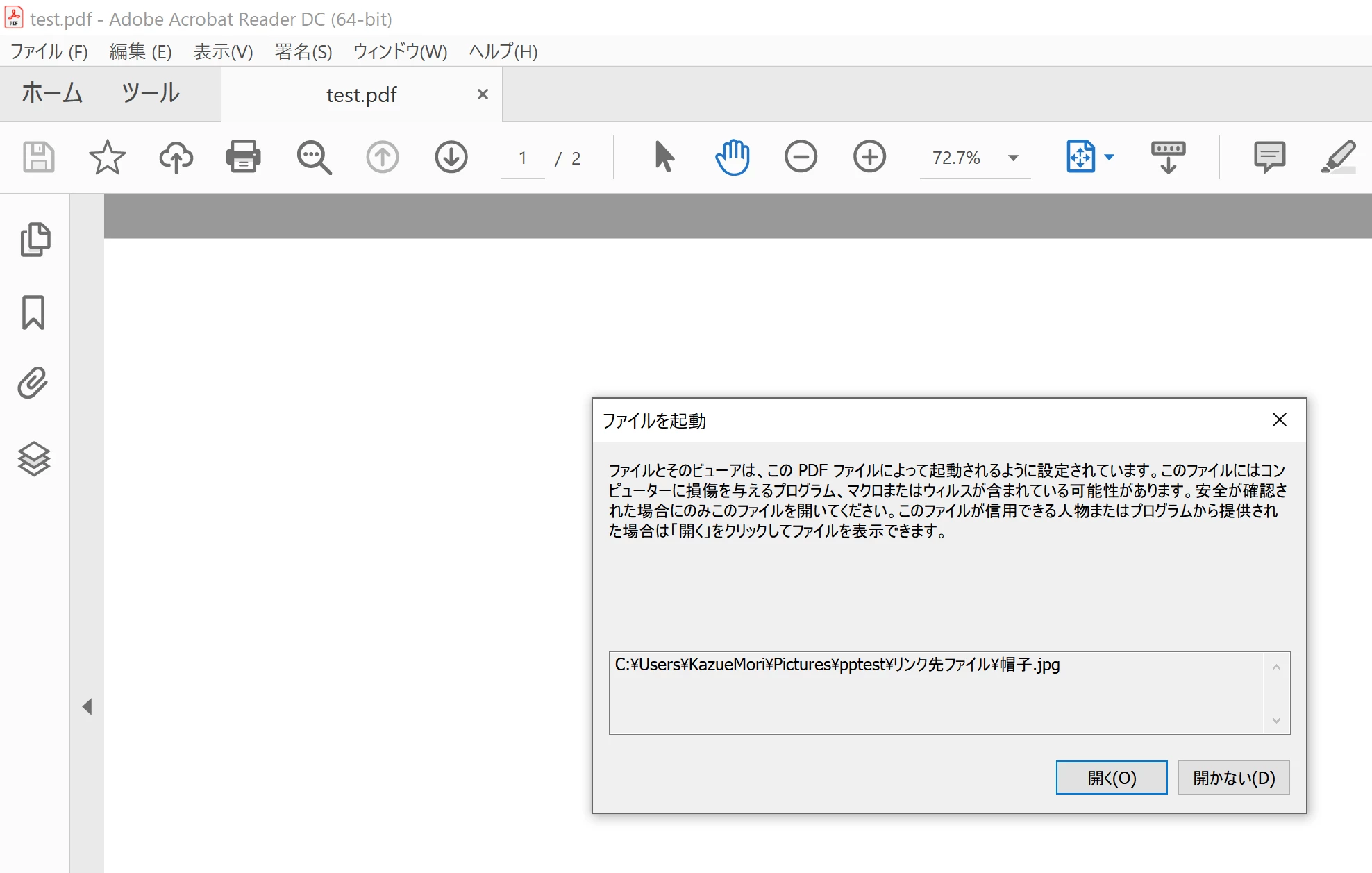Click the Save file icon
The width and height of the screenshot is (1372, 873).
point(39,157)
